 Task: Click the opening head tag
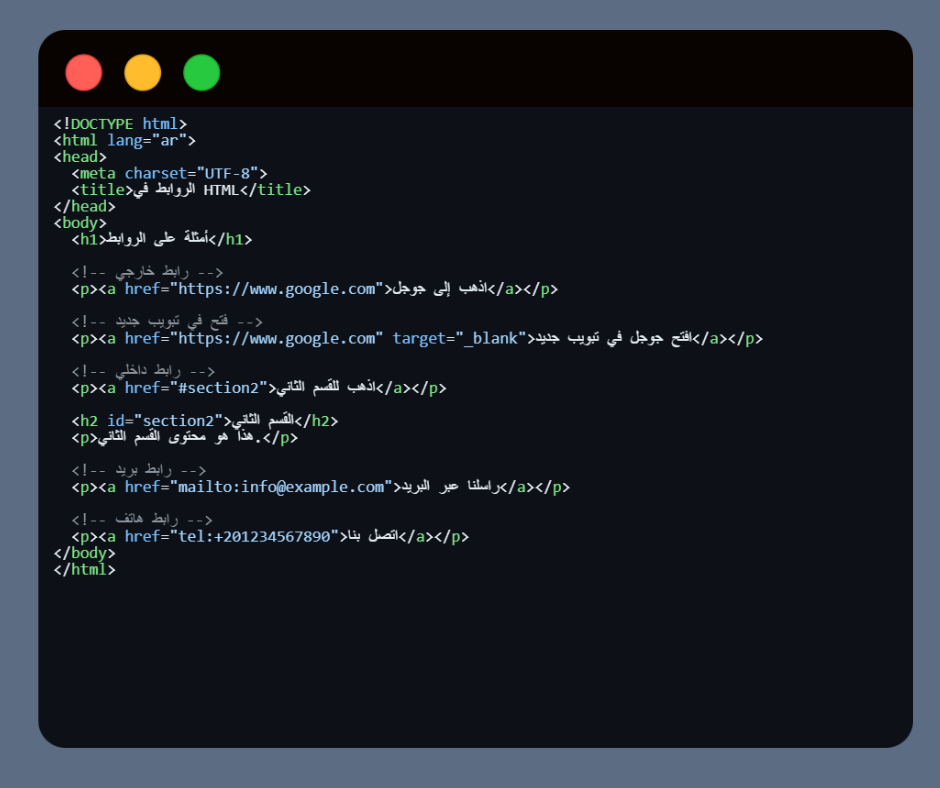pyautogui.click(x=80, y=157)
